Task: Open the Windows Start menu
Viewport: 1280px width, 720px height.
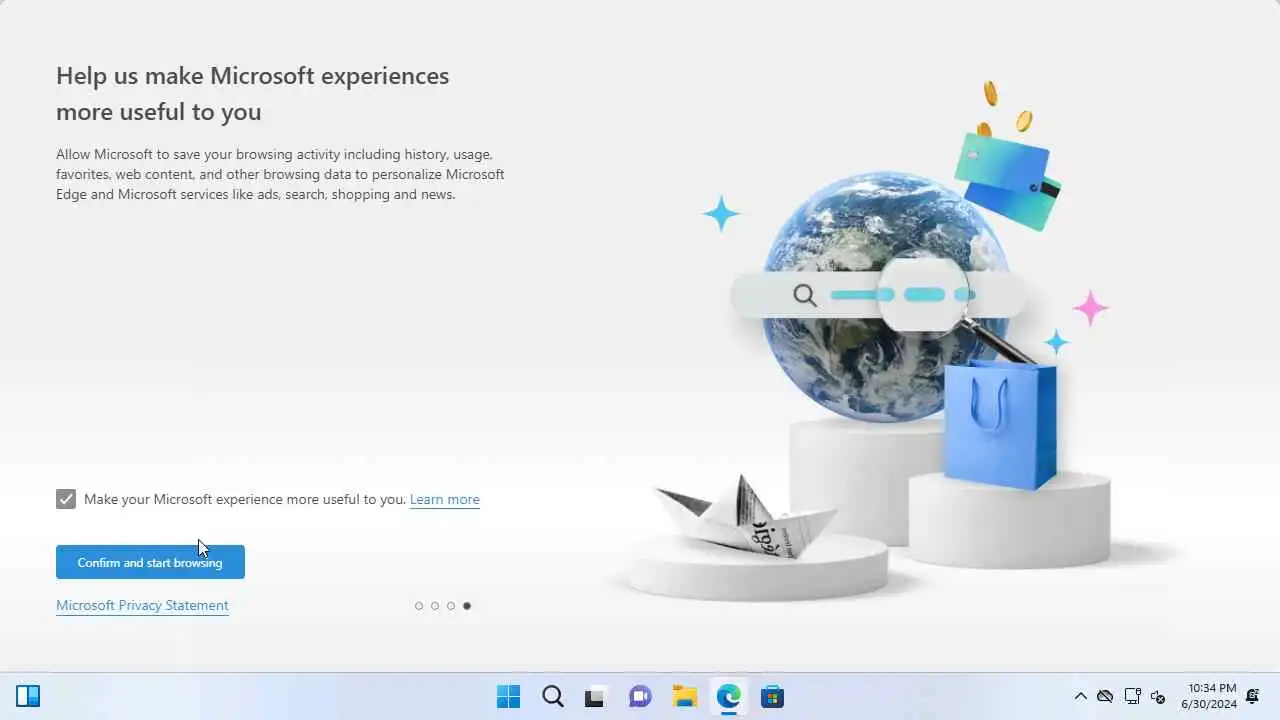Action: coord(508,696)
